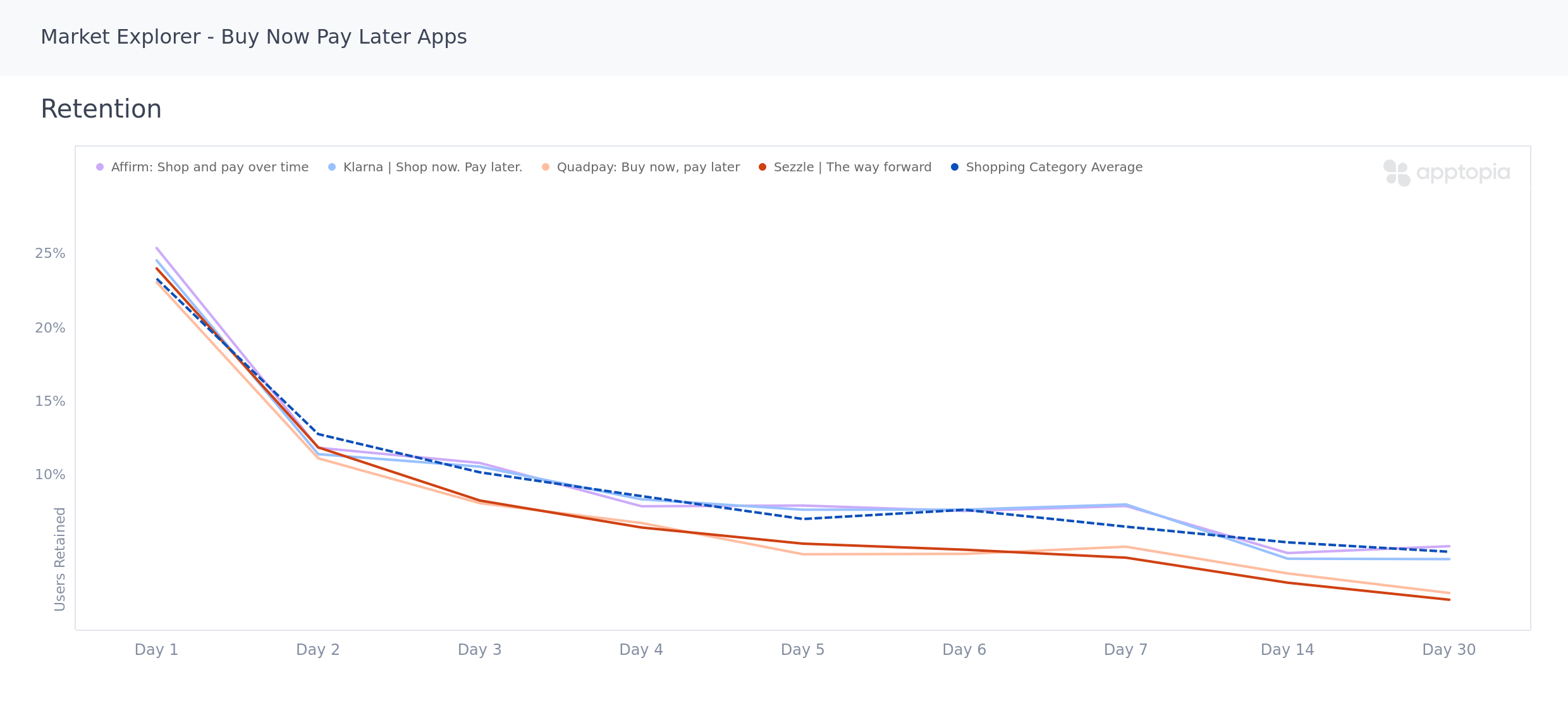Open the Market Explorer header menu
The image size is (1568, 708).
pyautogui.click(x=253, y=37)
